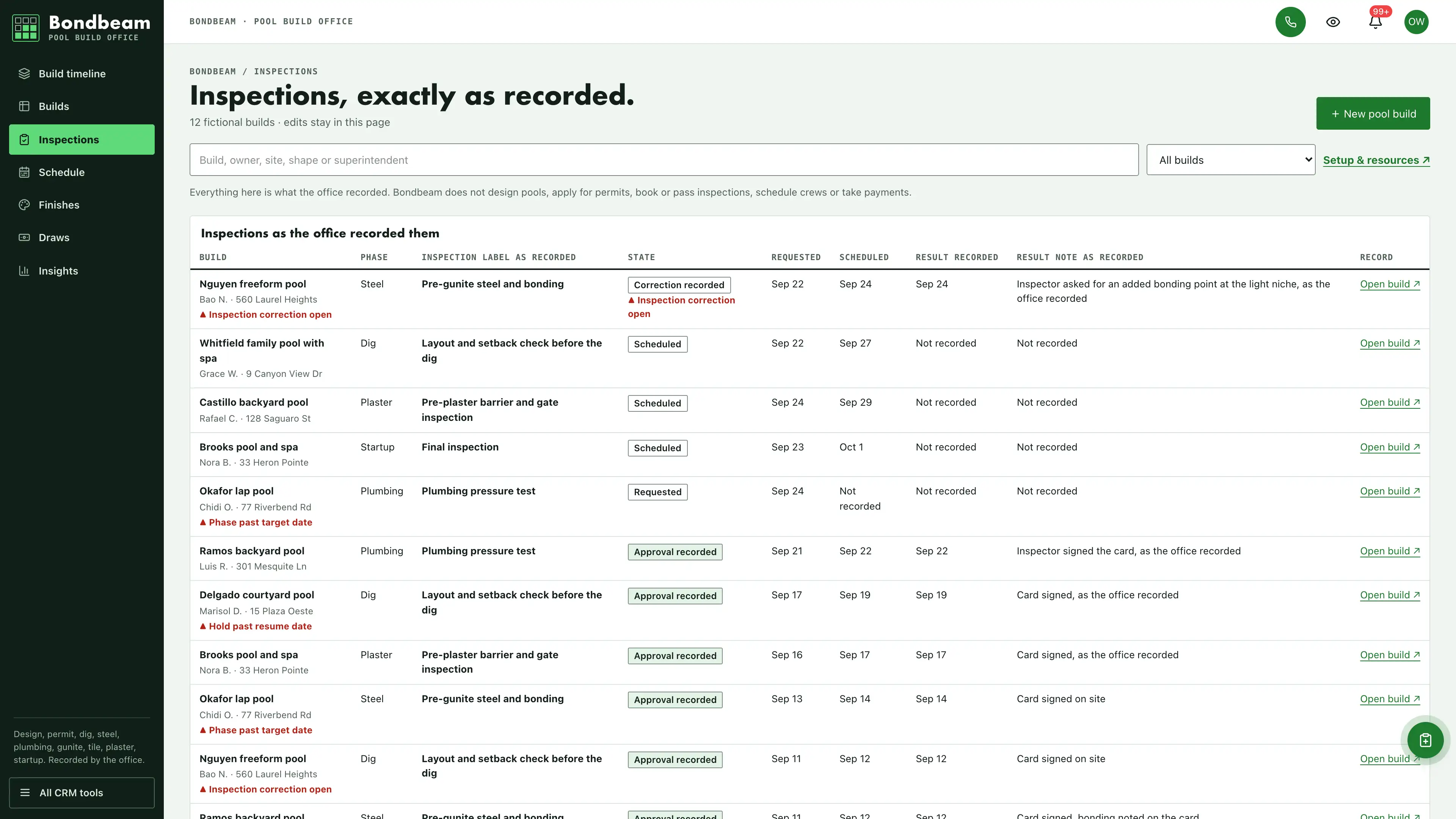This screenshot has height=819, width=1456.
Task: Click the Hold past resume date warning
Action: 256,626
